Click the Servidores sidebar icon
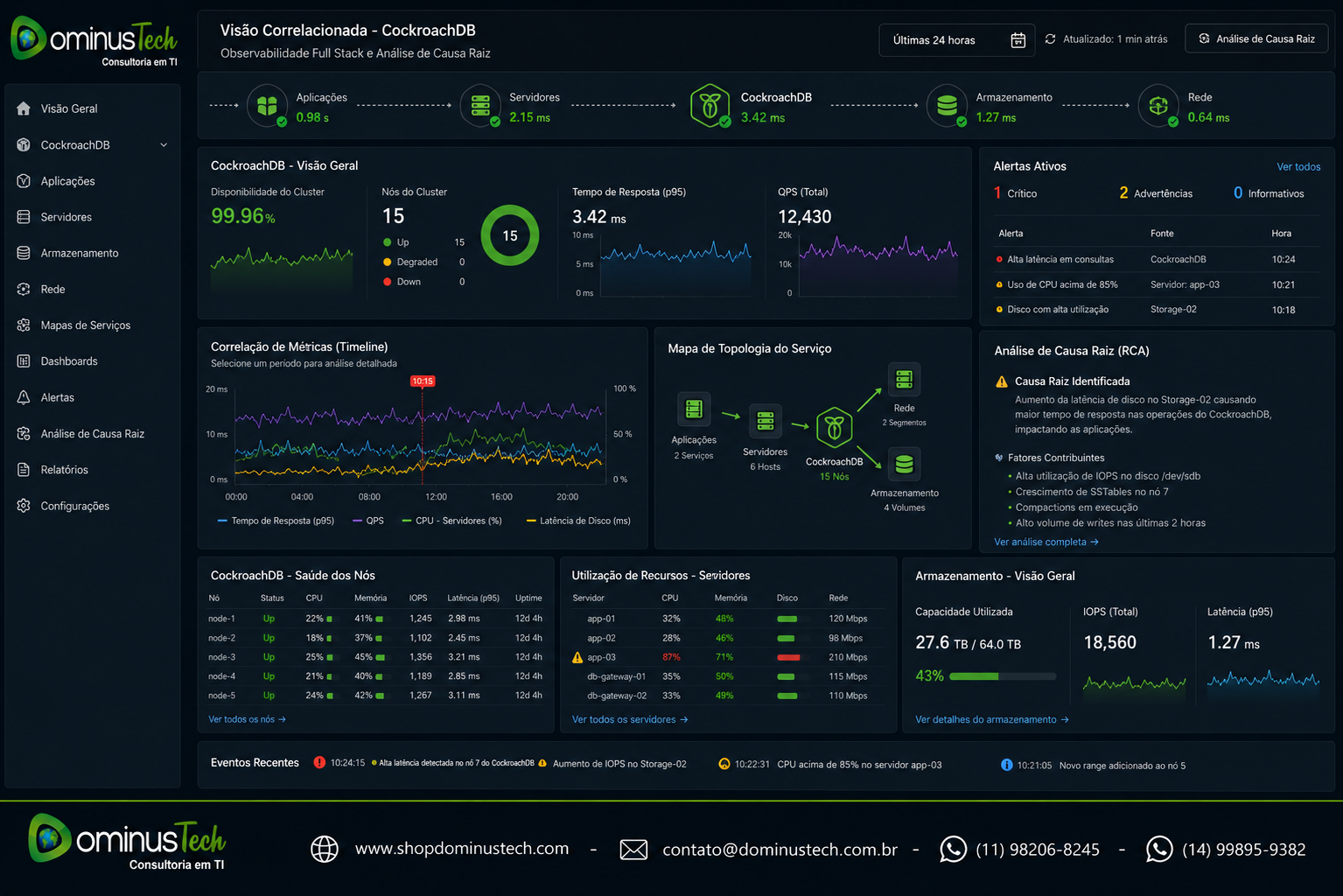Image resolution: width=1343 pixels, height=896 pixels. [24, 217]
